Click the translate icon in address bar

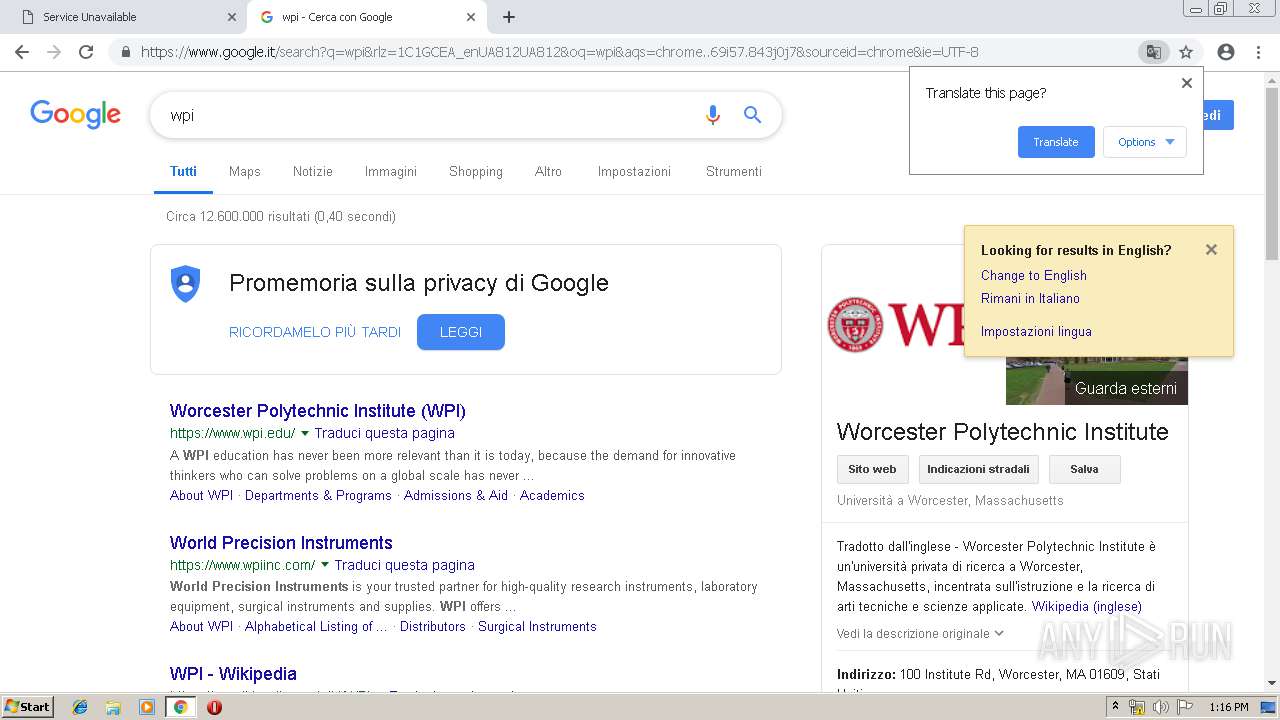[x=1153, y=52]
